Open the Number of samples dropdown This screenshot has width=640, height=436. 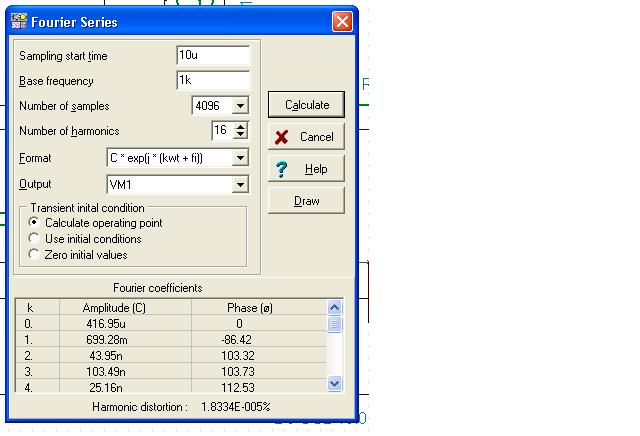tap(240, 106)
